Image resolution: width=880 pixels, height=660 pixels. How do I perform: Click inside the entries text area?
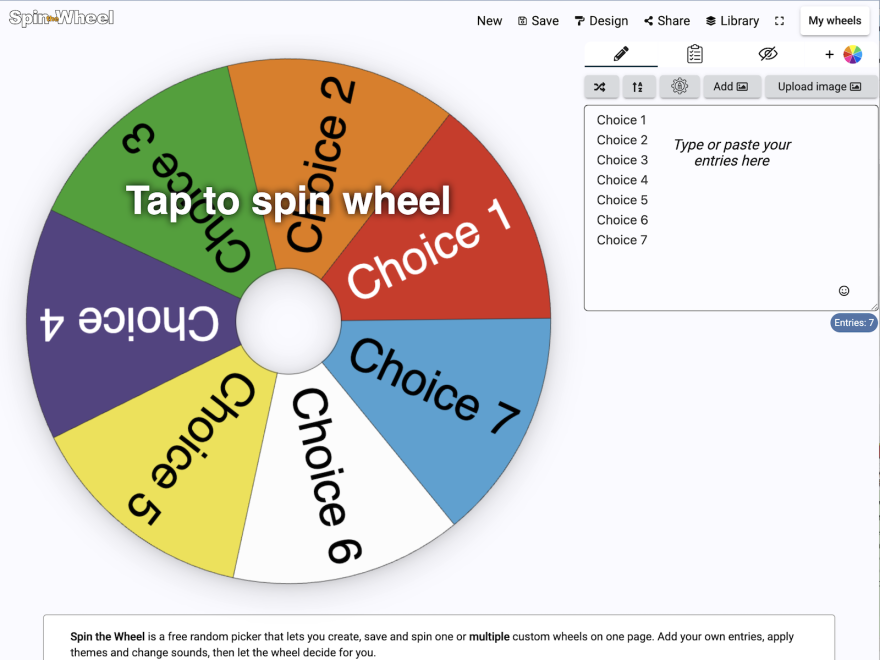click(x=731, y=208)
